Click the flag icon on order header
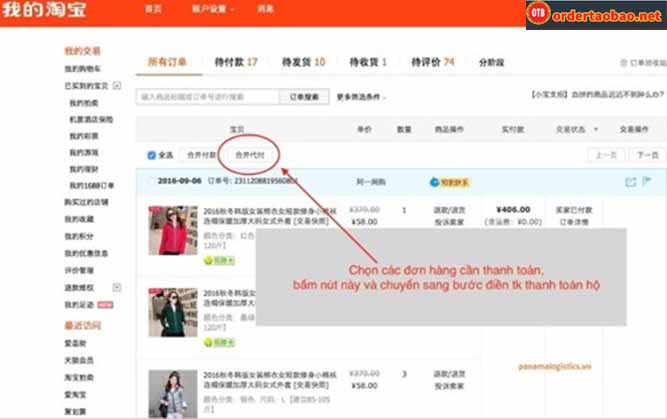The width and height of the screenshot is (667, 419). pyautogui.click(x=647, y=182)
